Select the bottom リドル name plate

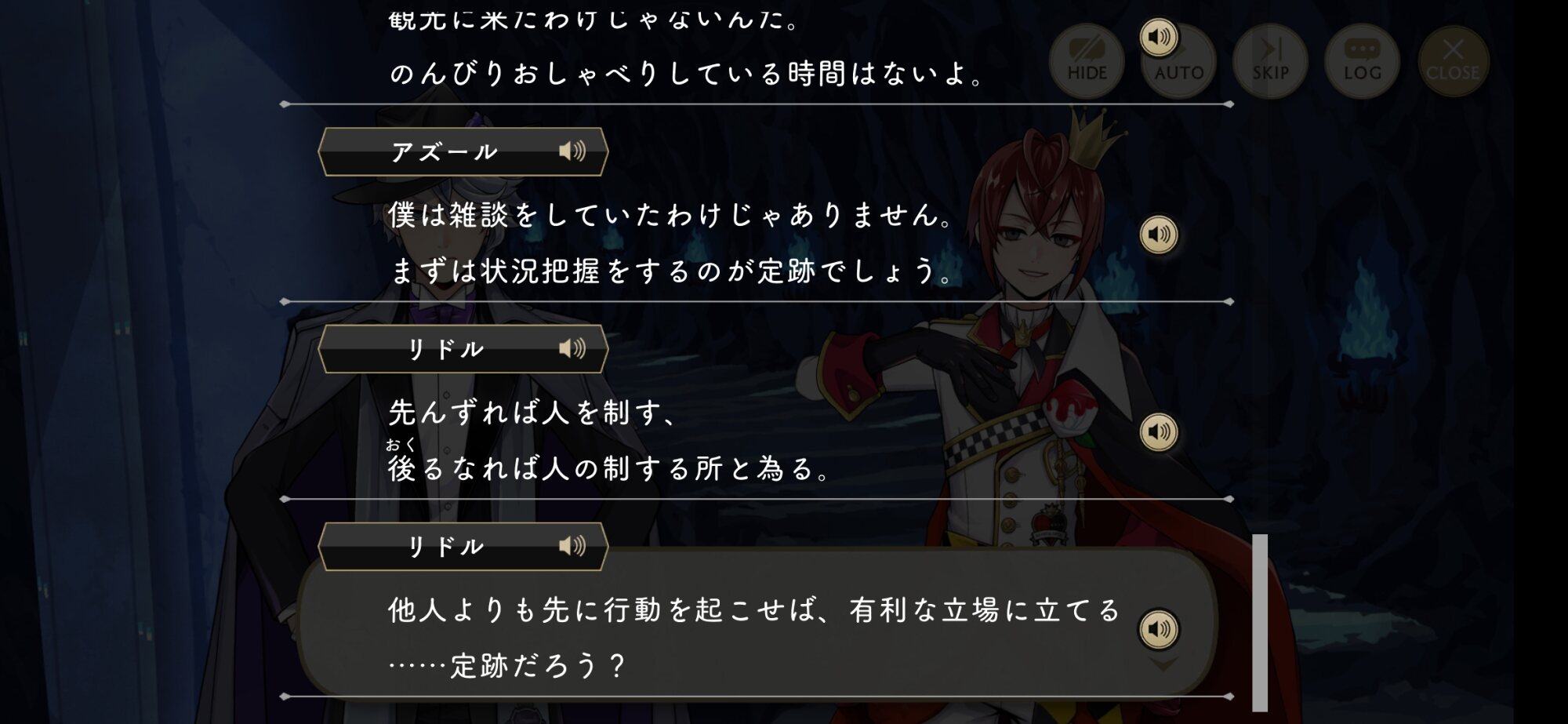[x=463, y=547]
